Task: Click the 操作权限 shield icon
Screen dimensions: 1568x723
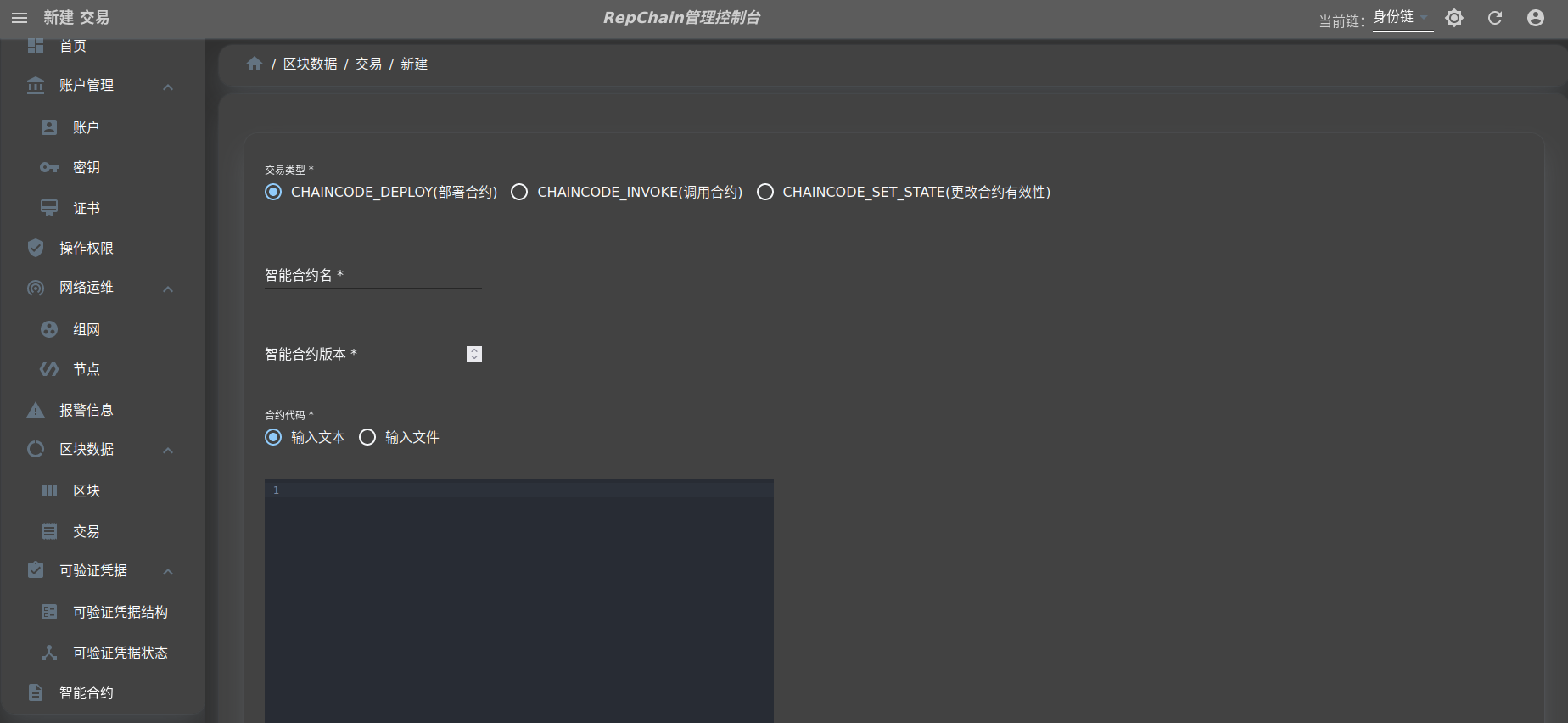Action: pos(36,248)
